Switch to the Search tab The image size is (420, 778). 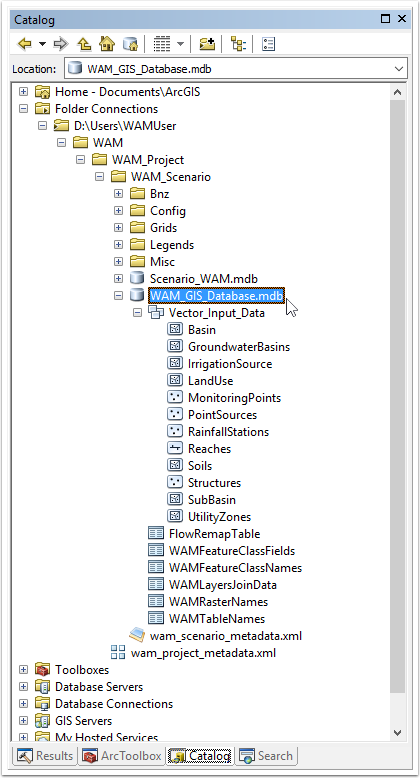pyautogui.click(x=266, y=756)
